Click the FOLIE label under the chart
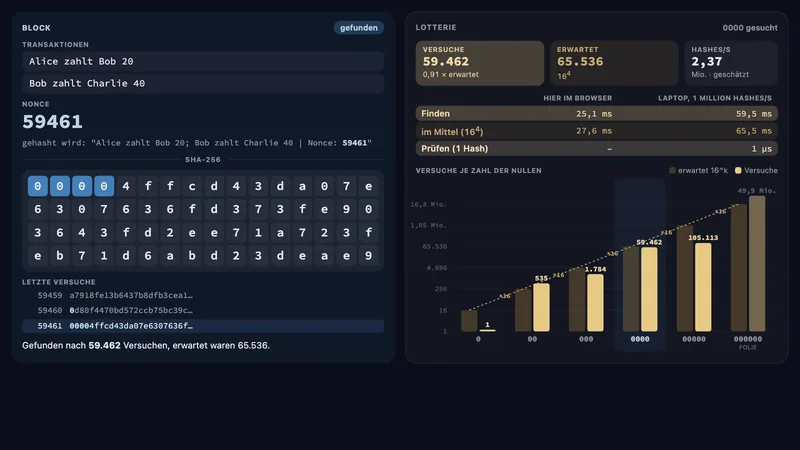Viewport: 800px width, 450px height. point(748,347)
